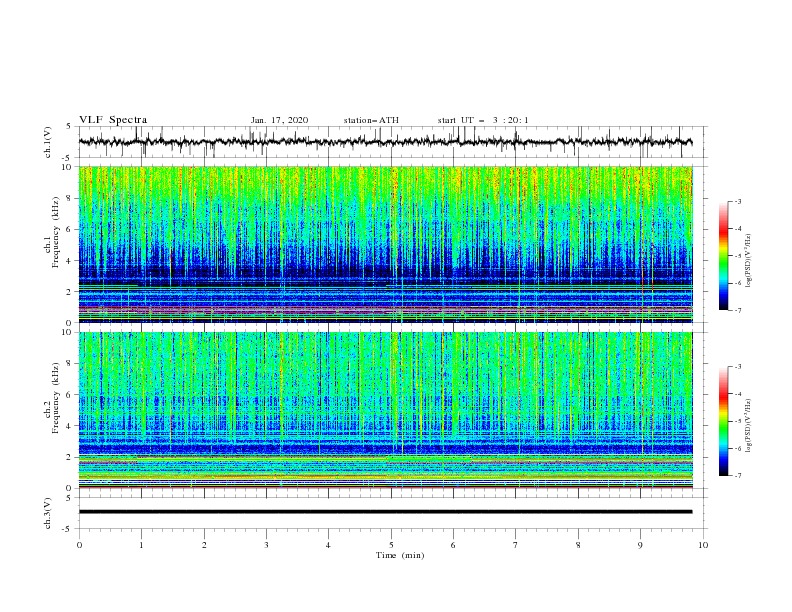This screenshot has width=792, height=612.
Task: Click the "Time (min)" axis label
Action: coord(400,555)
